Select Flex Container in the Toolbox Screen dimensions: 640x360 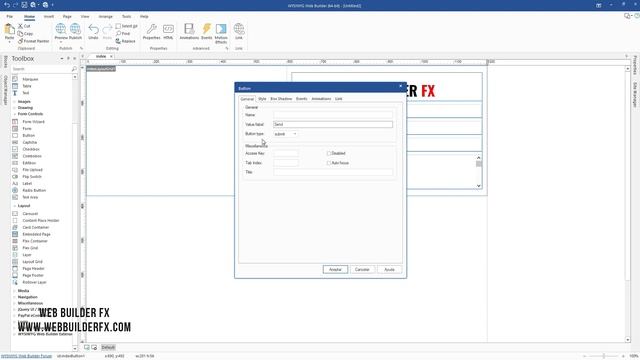[35, 241]
